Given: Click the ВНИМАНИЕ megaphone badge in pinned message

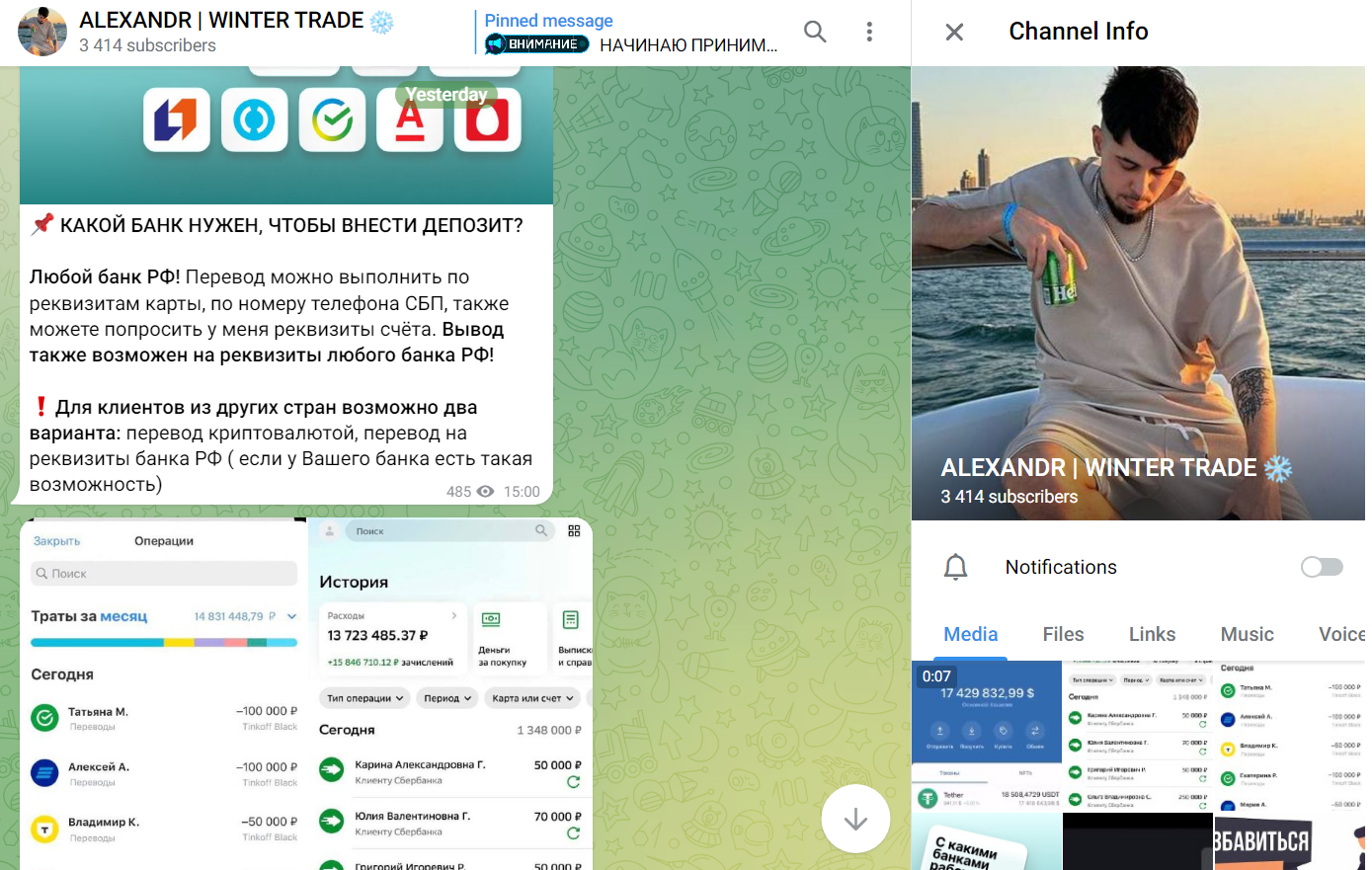Looking at the screenshot, I should click(x=536, y=44).
